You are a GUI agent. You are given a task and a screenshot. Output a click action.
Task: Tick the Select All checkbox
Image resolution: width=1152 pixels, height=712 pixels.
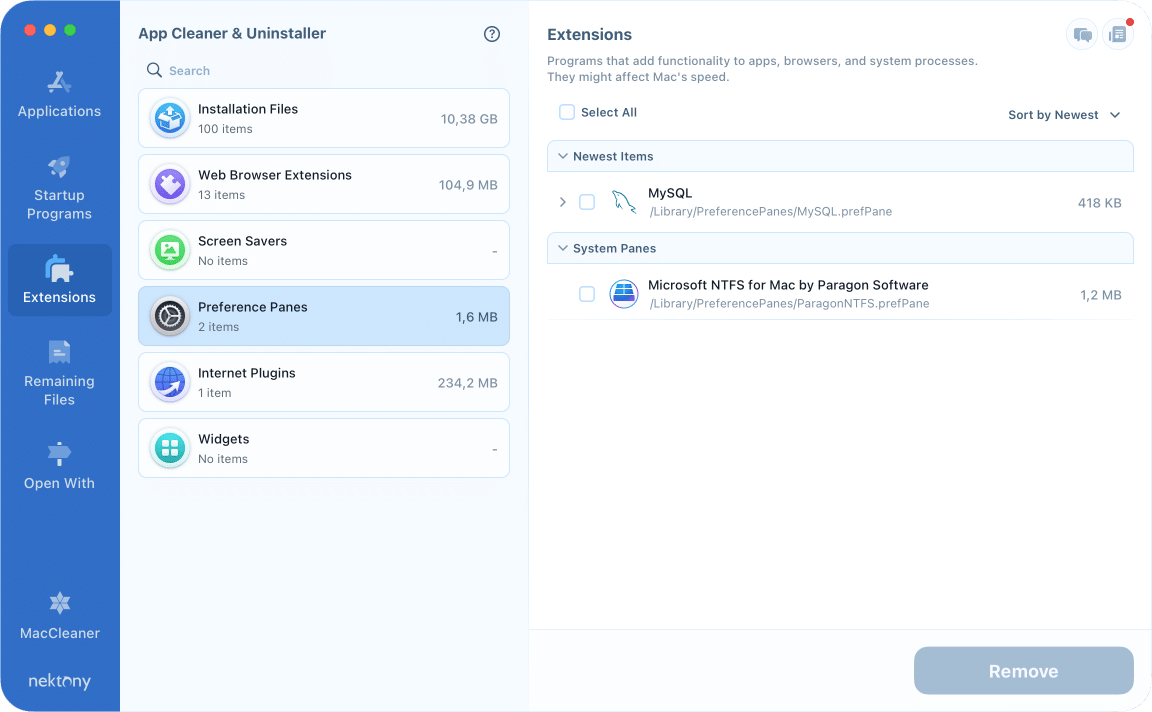567,112
